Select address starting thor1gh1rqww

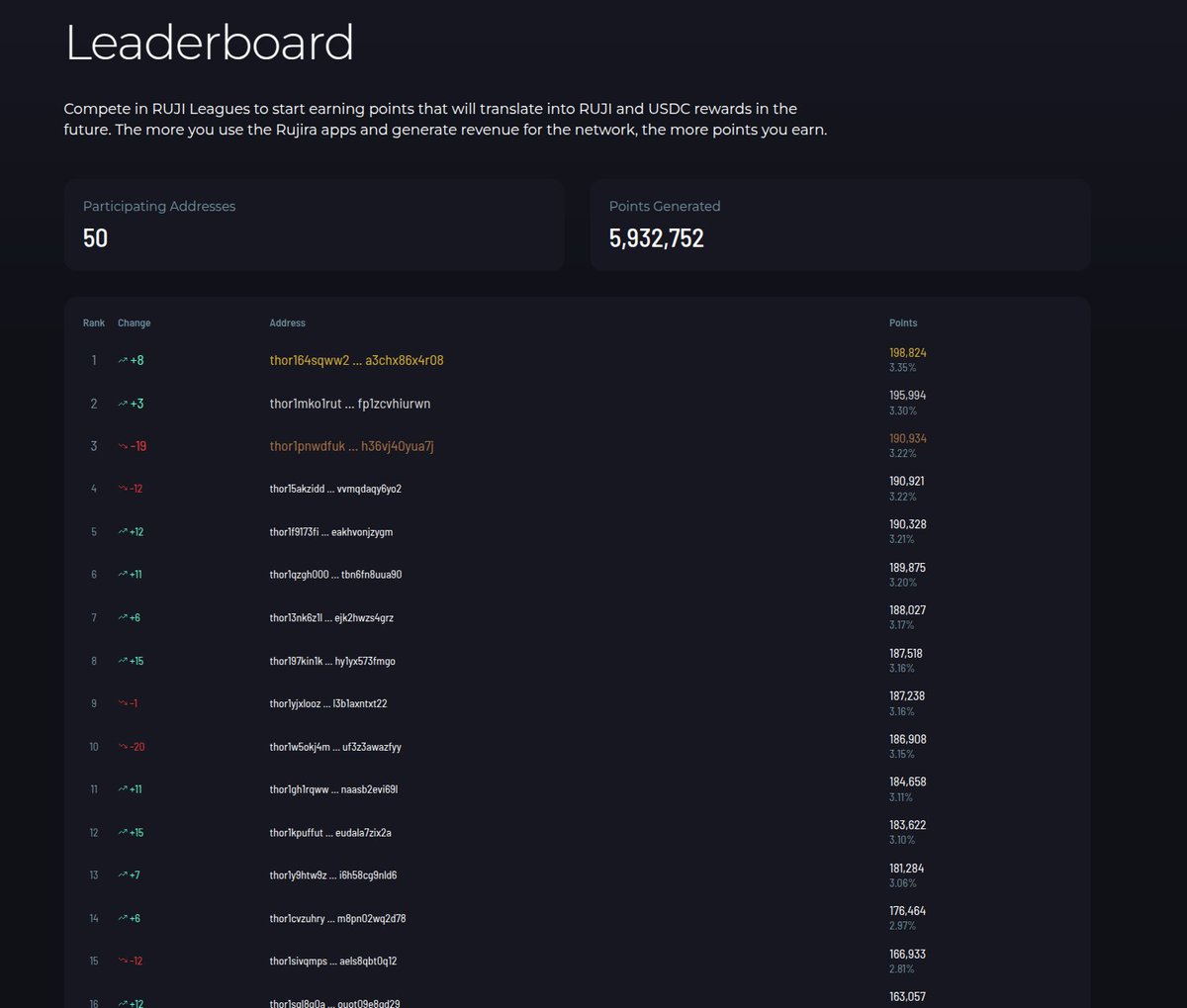[333, 789]
